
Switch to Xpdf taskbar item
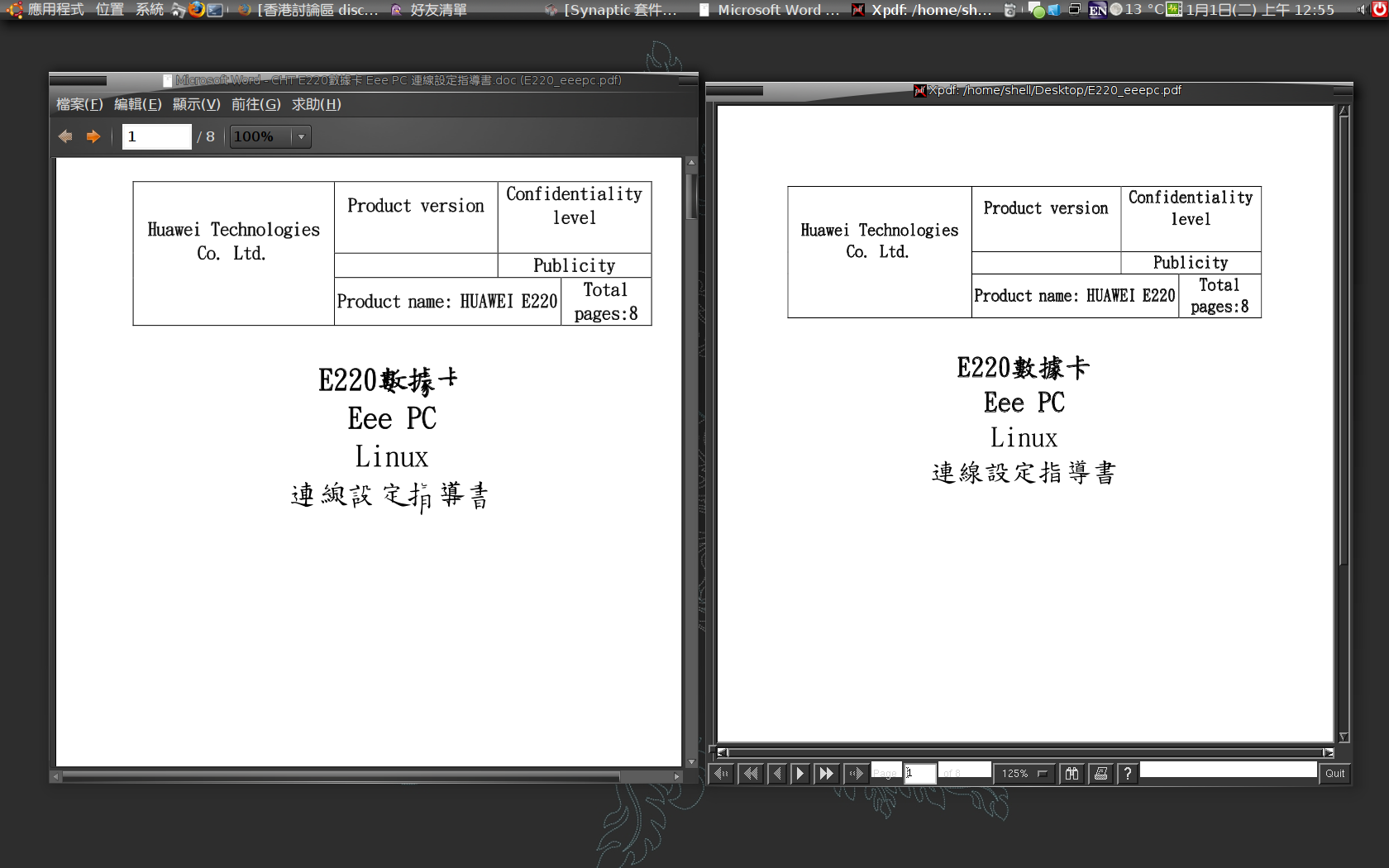[923, 9]
